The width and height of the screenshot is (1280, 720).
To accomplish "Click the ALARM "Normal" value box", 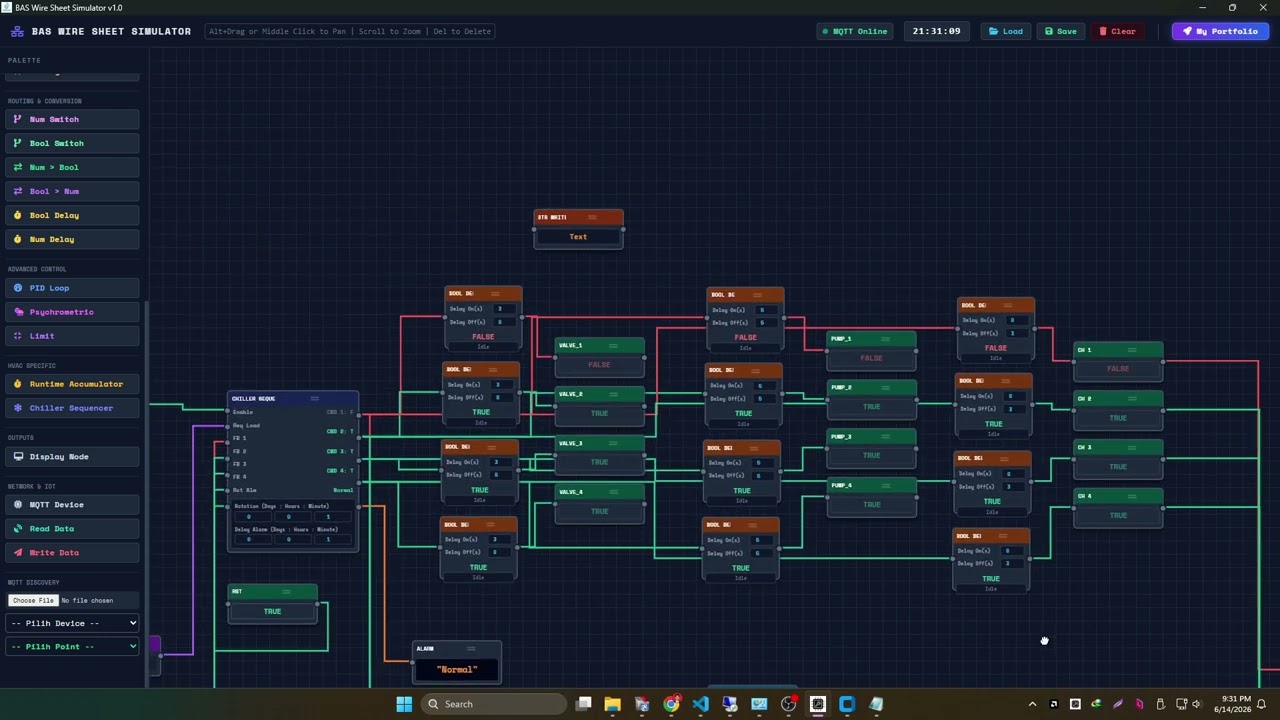I will click(457, 670).
